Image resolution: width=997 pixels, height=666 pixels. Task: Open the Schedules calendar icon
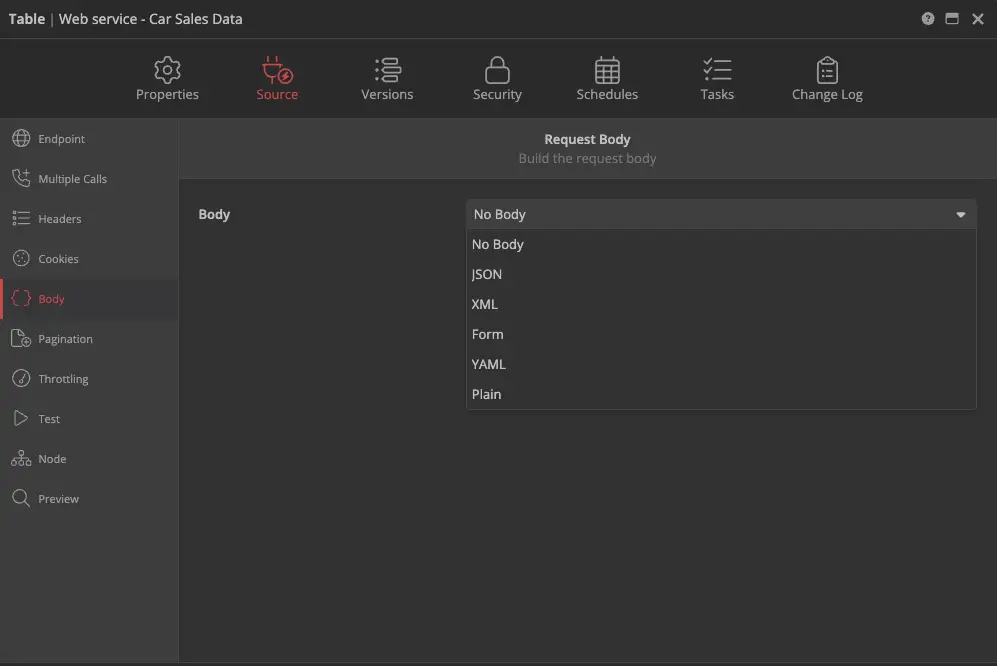[607, 70]
